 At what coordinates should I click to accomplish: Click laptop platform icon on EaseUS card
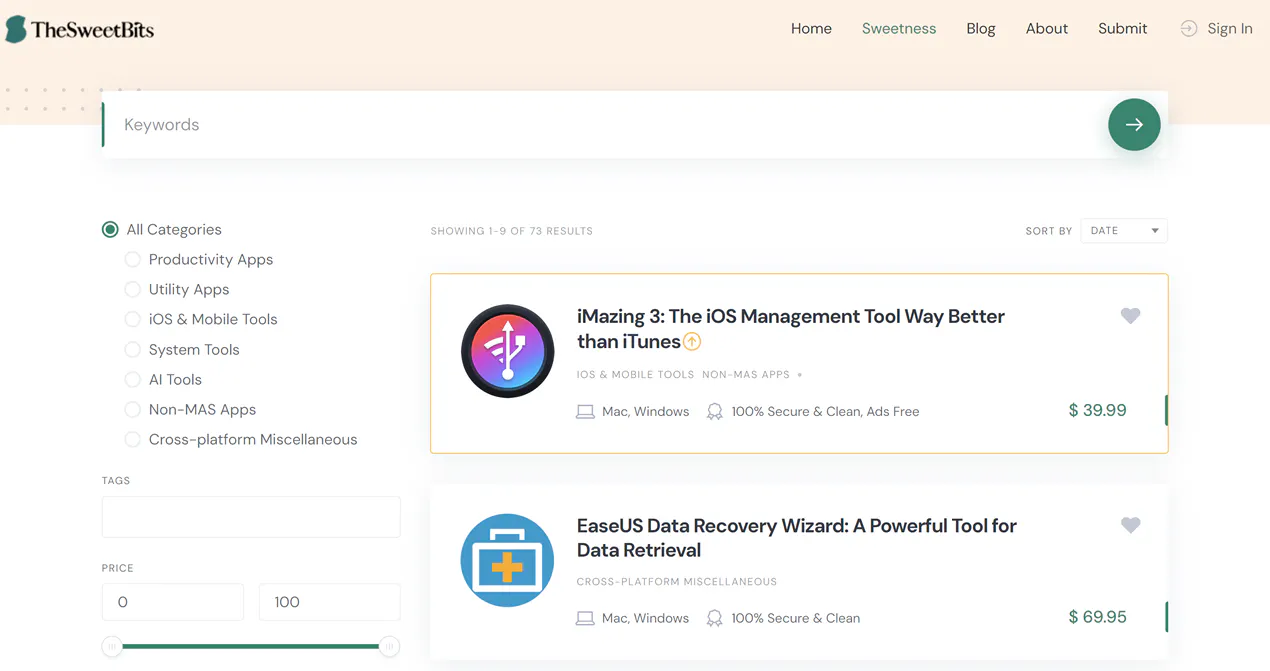point(585,619)
